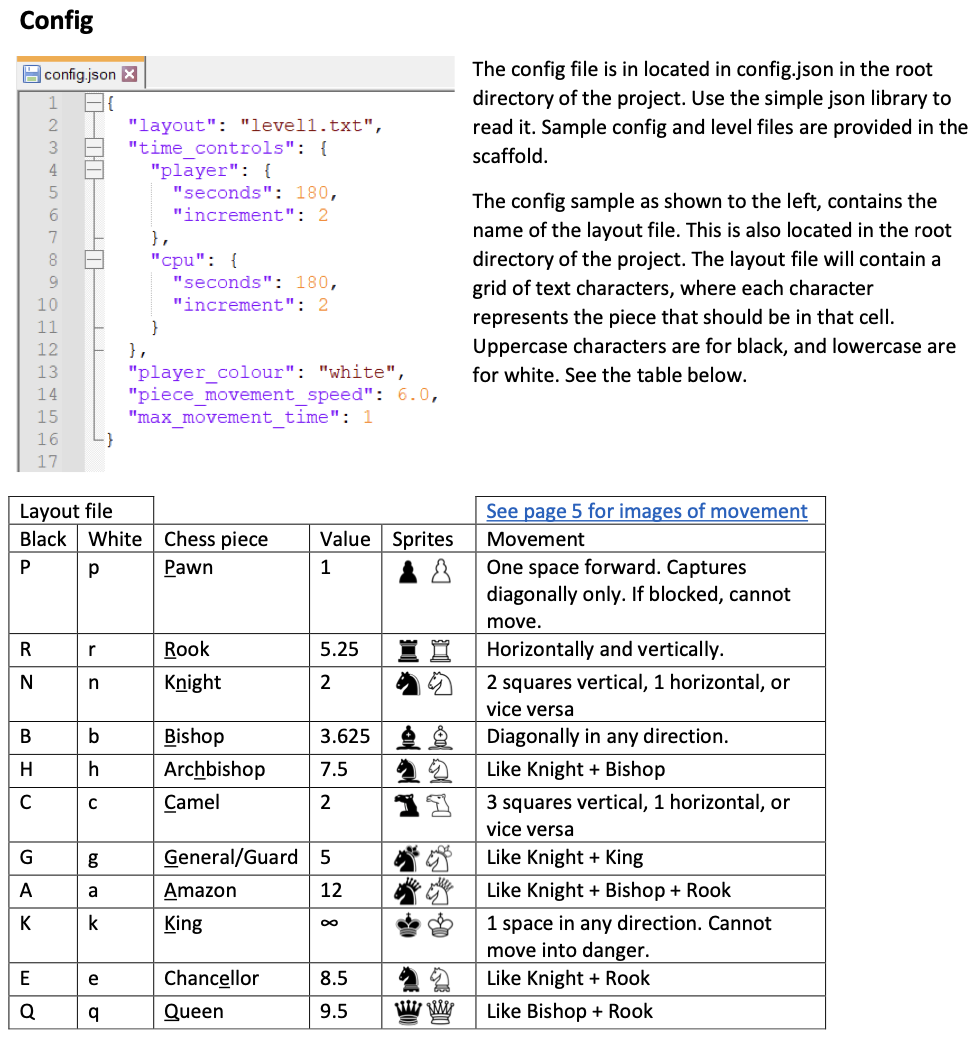Open the 'See page 5 for images of movement' link
This screenshot has width=980, height=1038.
coord(646,511)
